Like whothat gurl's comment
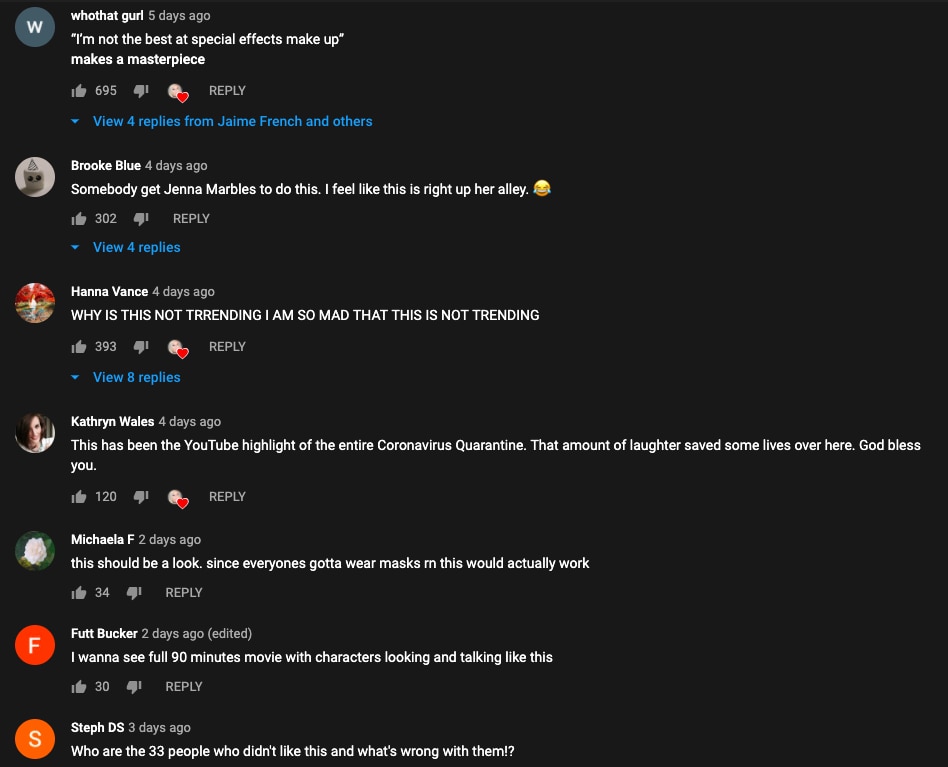This screenshot has height=767, width=948. [79, 91]
